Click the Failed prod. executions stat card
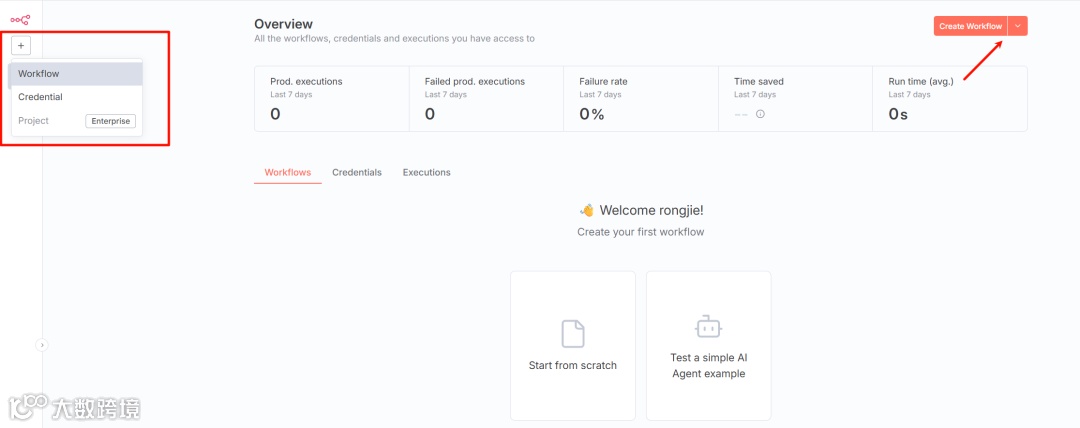Image resolution: width=1080 pixels, height=428 pixels. tap(486, 99)
